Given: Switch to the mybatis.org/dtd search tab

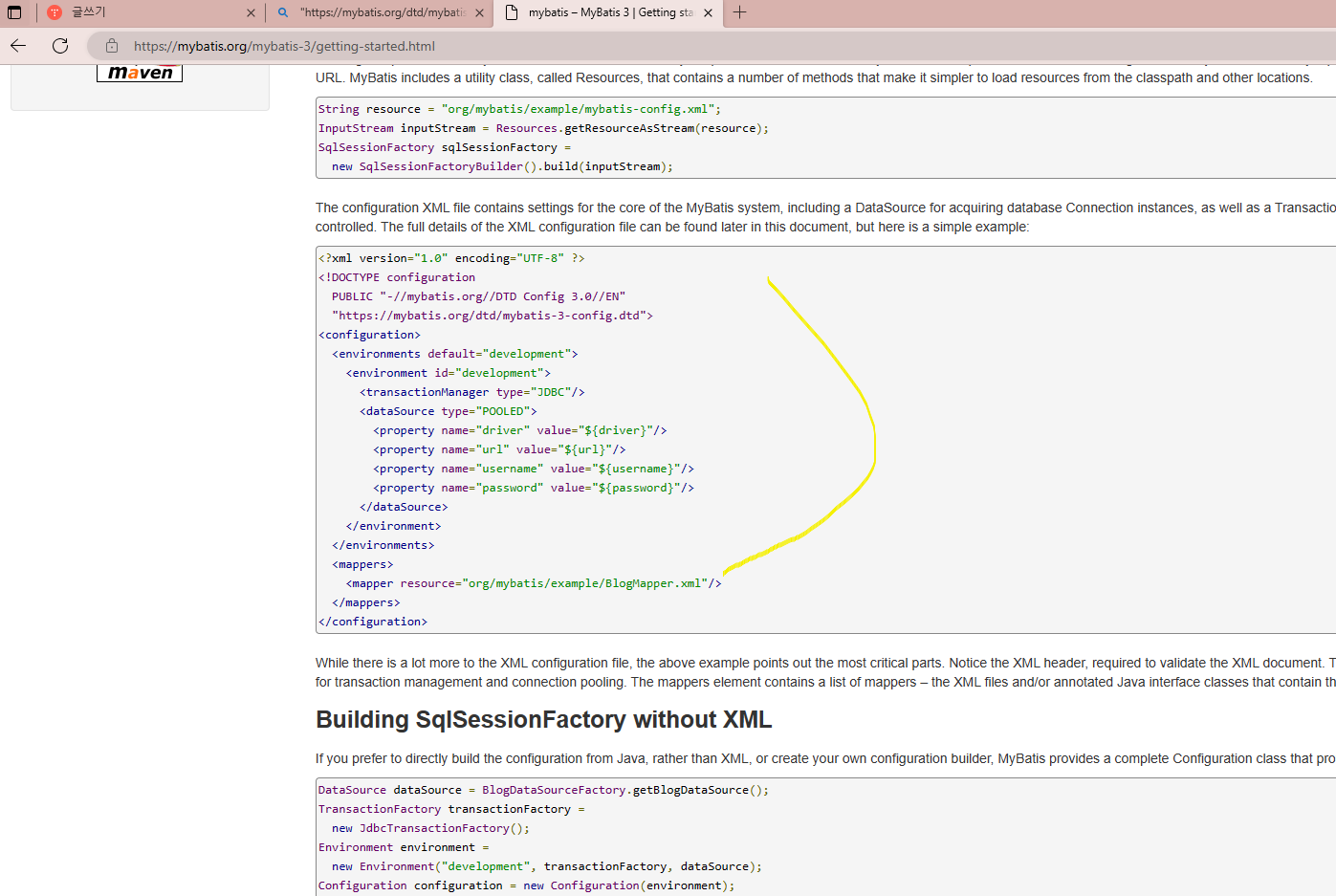Looking at the screenshot, I should [x=380, y=12].
